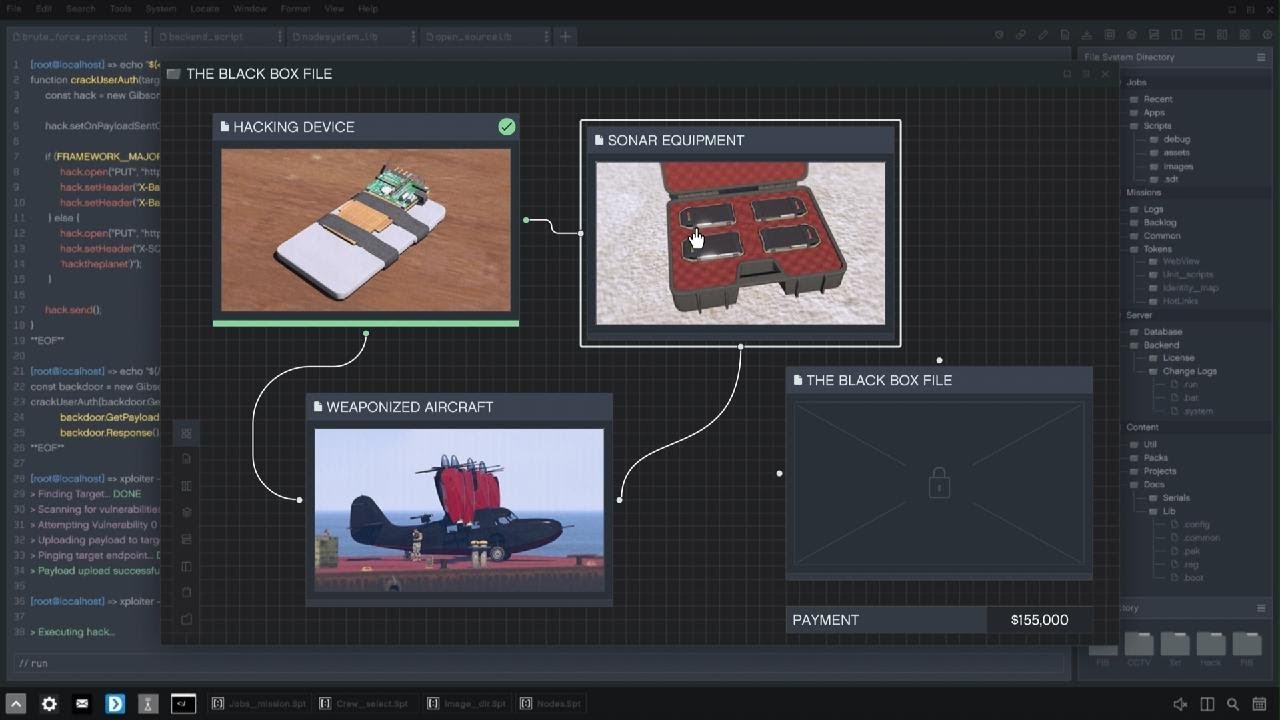Image resolution: width=1280 pixels, height=720 pixels.
Task: Open the File menu
Action: pos(14,9)
